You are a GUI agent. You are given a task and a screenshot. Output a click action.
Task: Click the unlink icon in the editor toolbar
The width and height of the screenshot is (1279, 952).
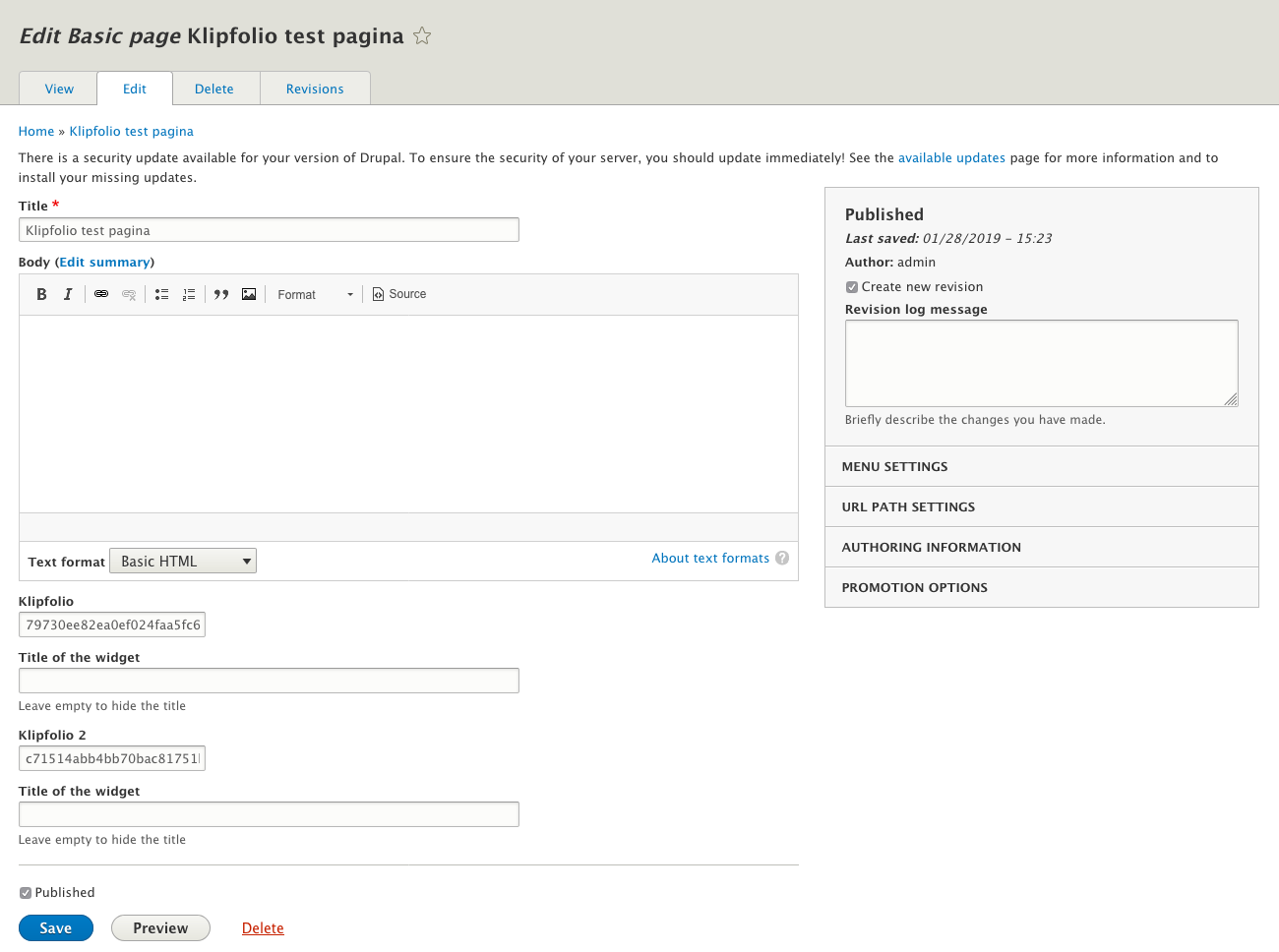pyautogui.click(x=129, y=293)
